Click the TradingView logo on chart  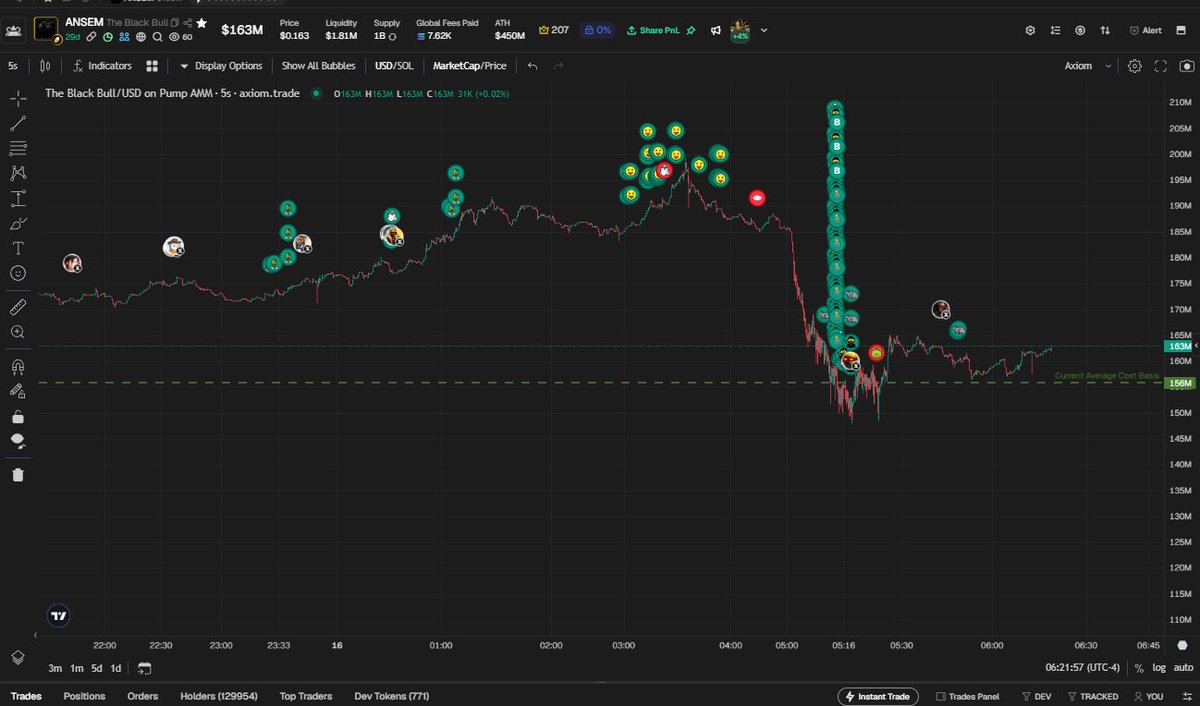pyautogui.click(x=59, y=616)
